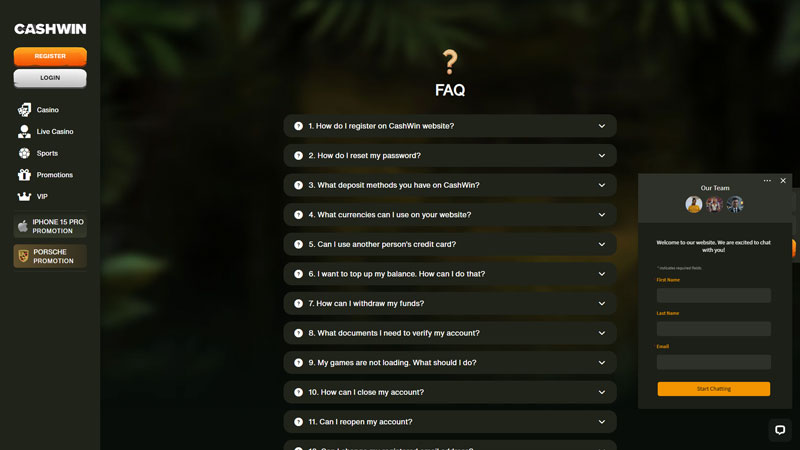Click the Casino dice icon in sidebar
800x450 pixels.
click(25, 110)
